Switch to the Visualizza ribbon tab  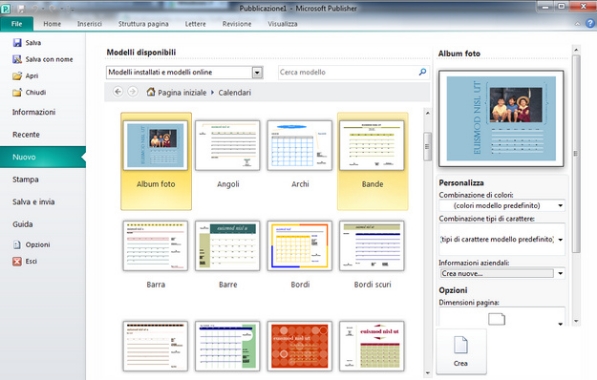[x=282, y=24]
